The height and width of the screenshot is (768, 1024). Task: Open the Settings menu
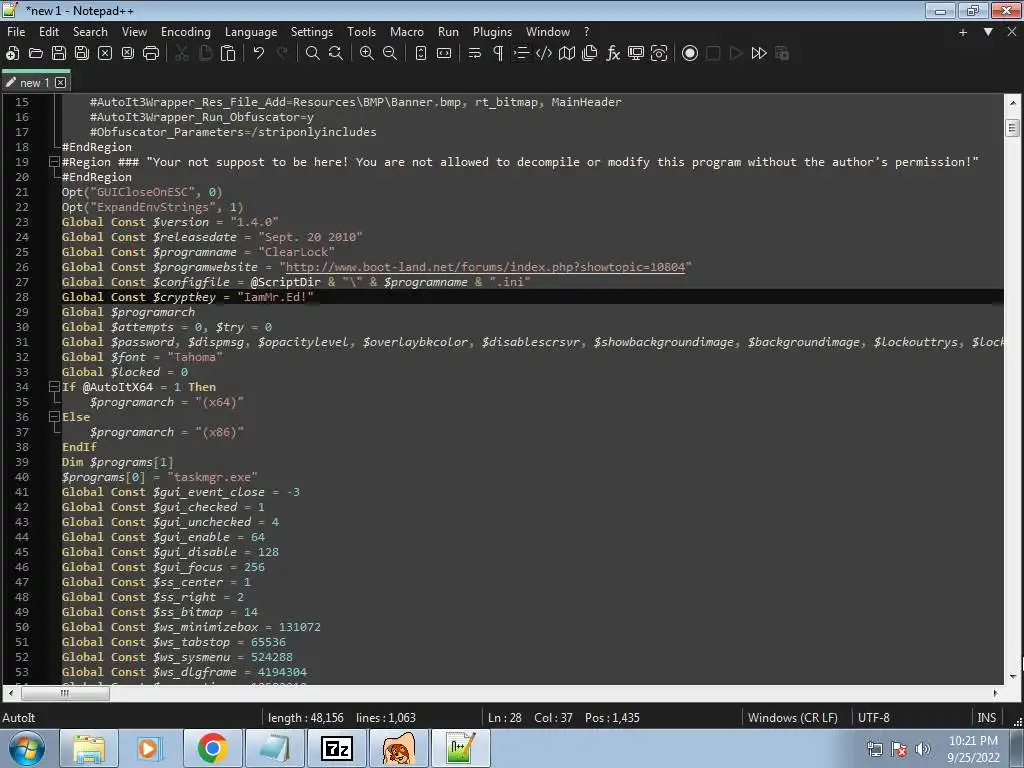(x=312, y=31)
